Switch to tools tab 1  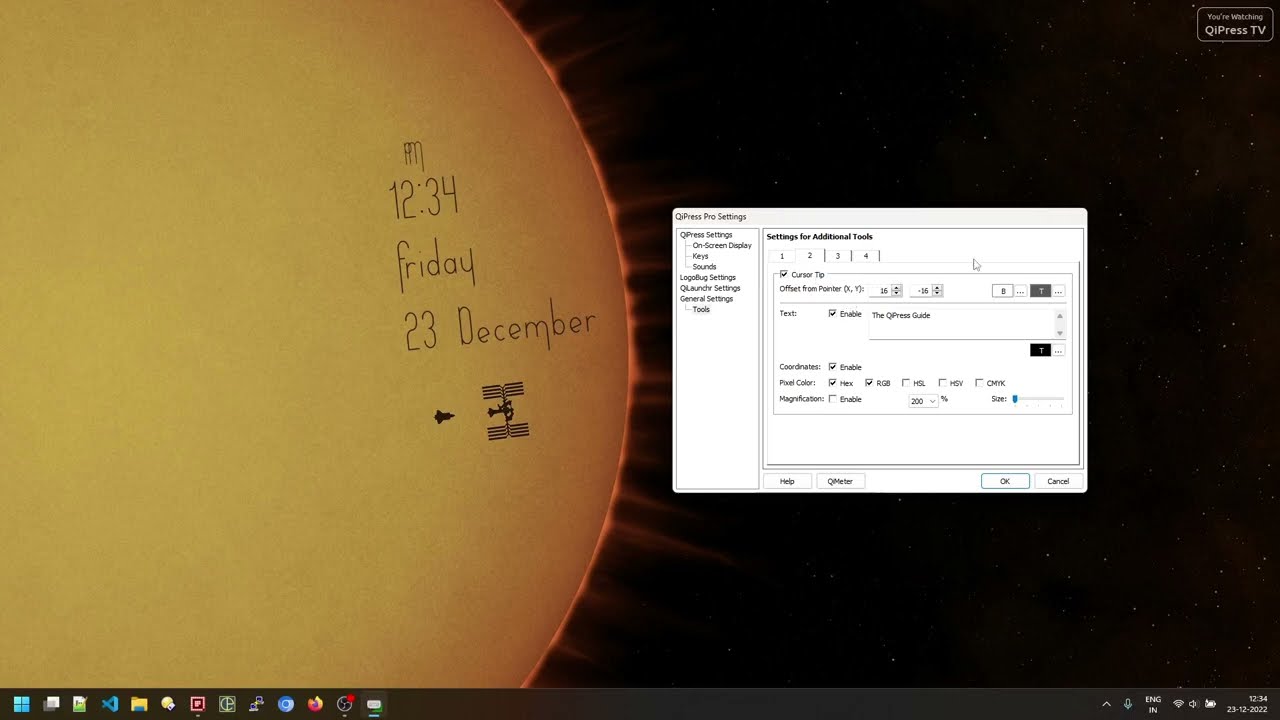coord(782,256)
